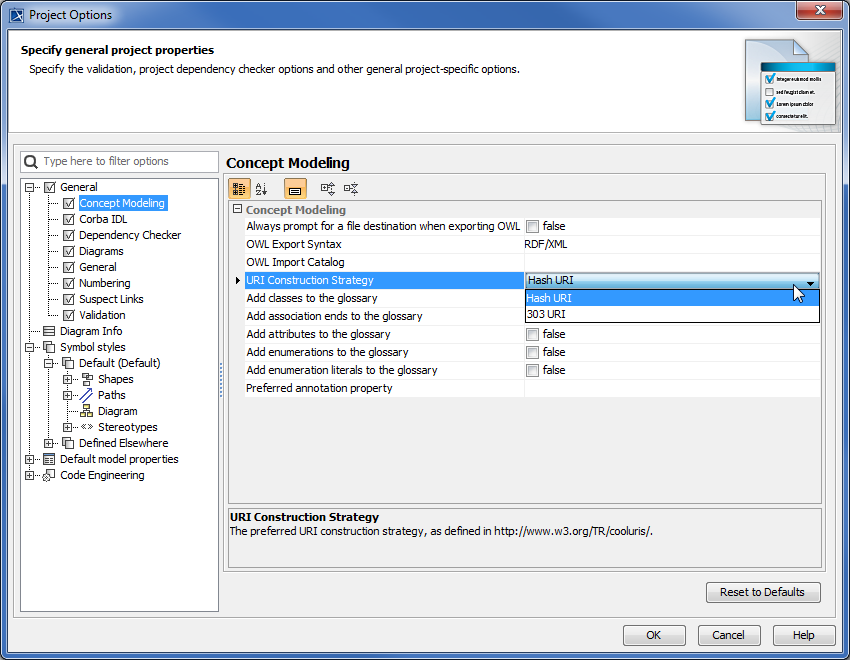This screenshot has width=850, height=660.
Task: Click the Default (Default) style icon
Action: coord(68,363)
